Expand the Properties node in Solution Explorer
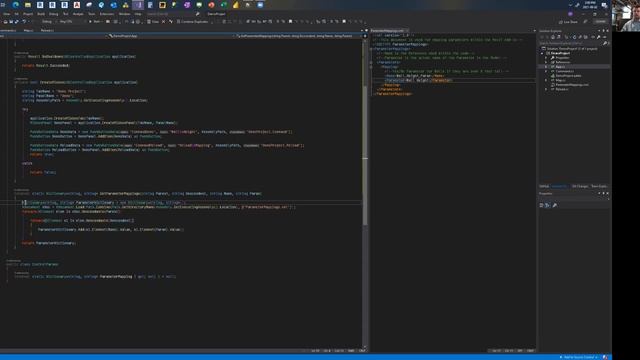The width and height of the screenshot is (640, 360). pyautogui.click(x=546, y=58)
